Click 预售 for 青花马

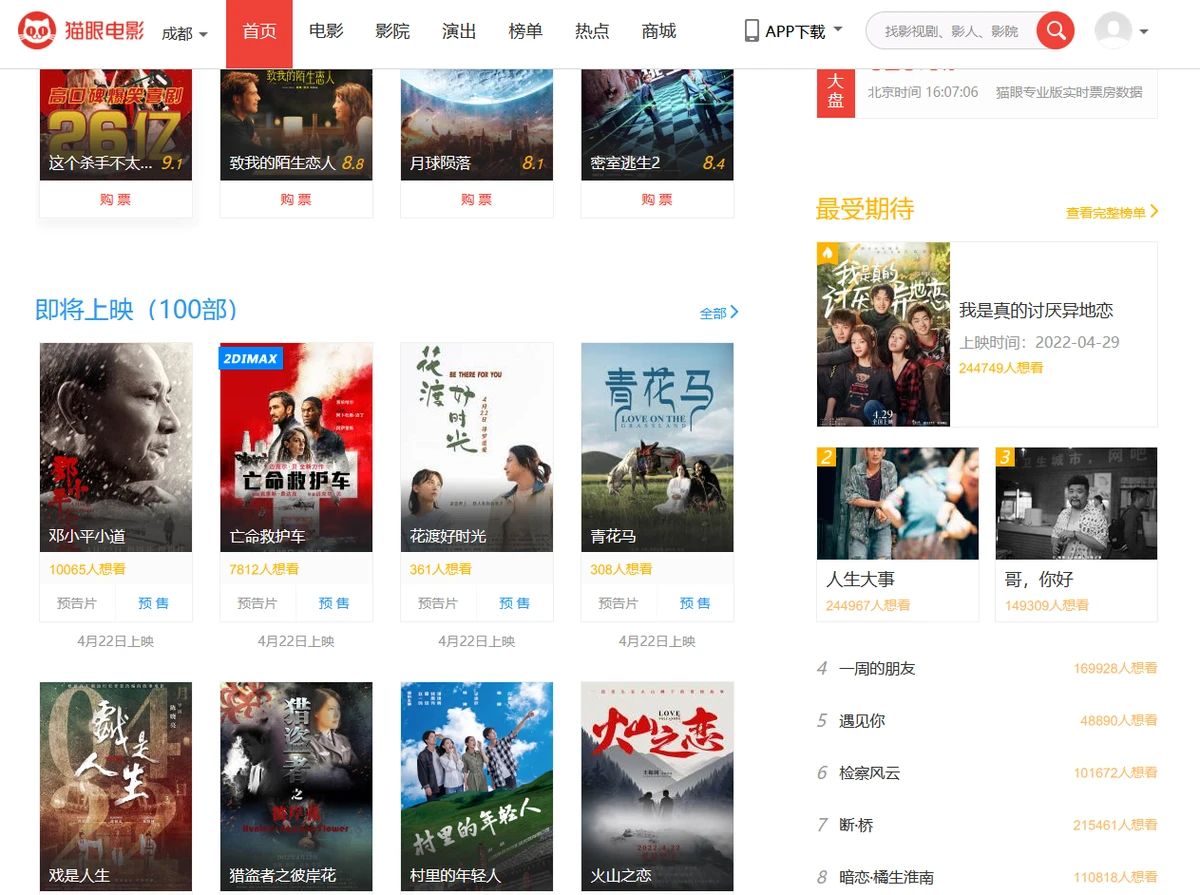695,603
